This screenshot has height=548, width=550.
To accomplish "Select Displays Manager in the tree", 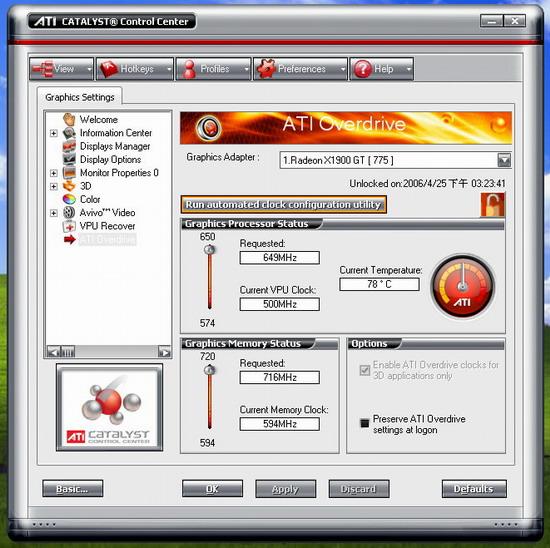I will pos(115,146).
